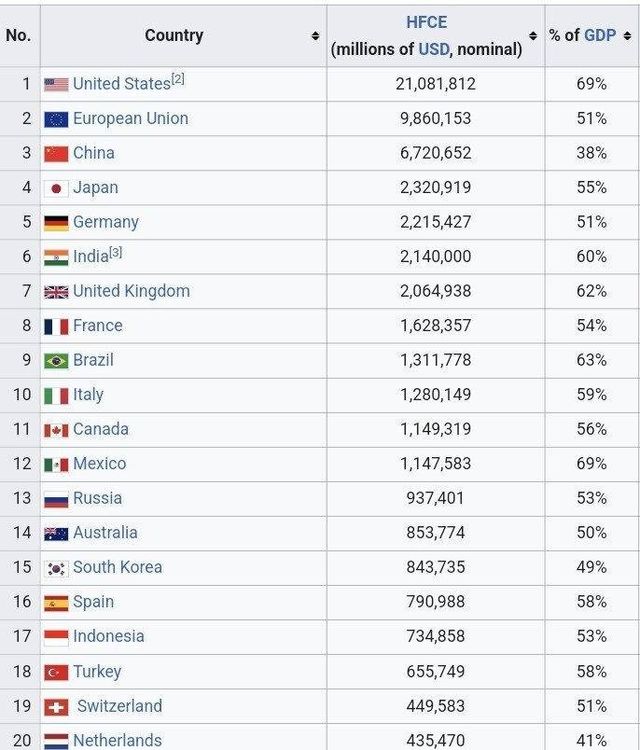The height and width of the screenshot is (750, 640).
Task: Follow the India footnote reference [3]
Action: pos(116,252)
